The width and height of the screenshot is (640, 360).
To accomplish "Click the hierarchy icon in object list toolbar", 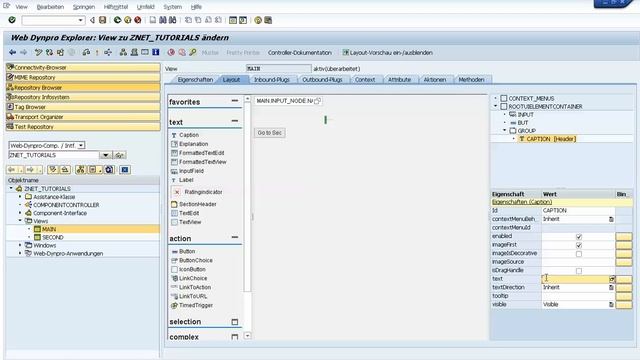I will 81,169.
